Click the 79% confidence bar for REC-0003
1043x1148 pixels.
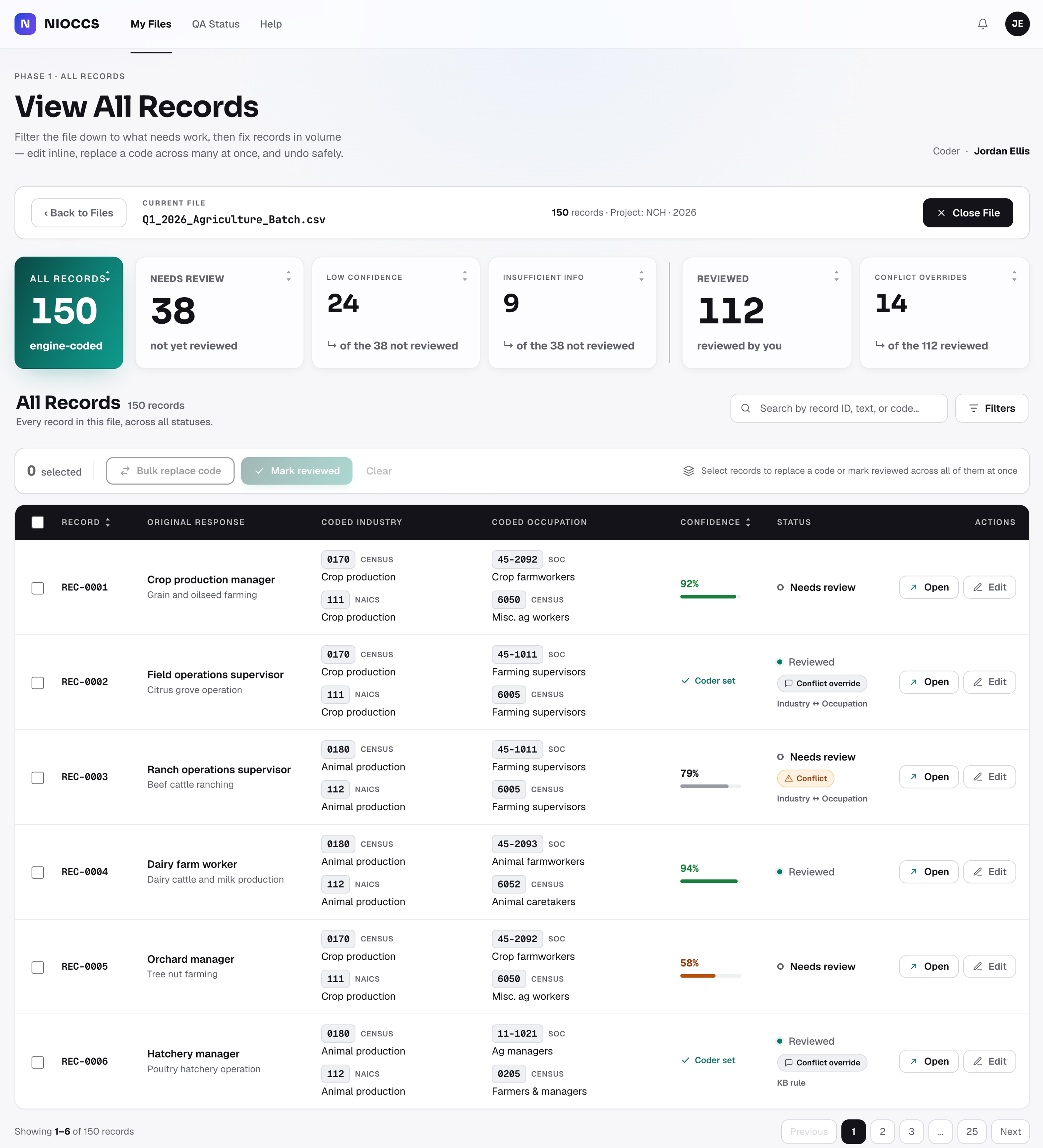(x=710, y=786)
